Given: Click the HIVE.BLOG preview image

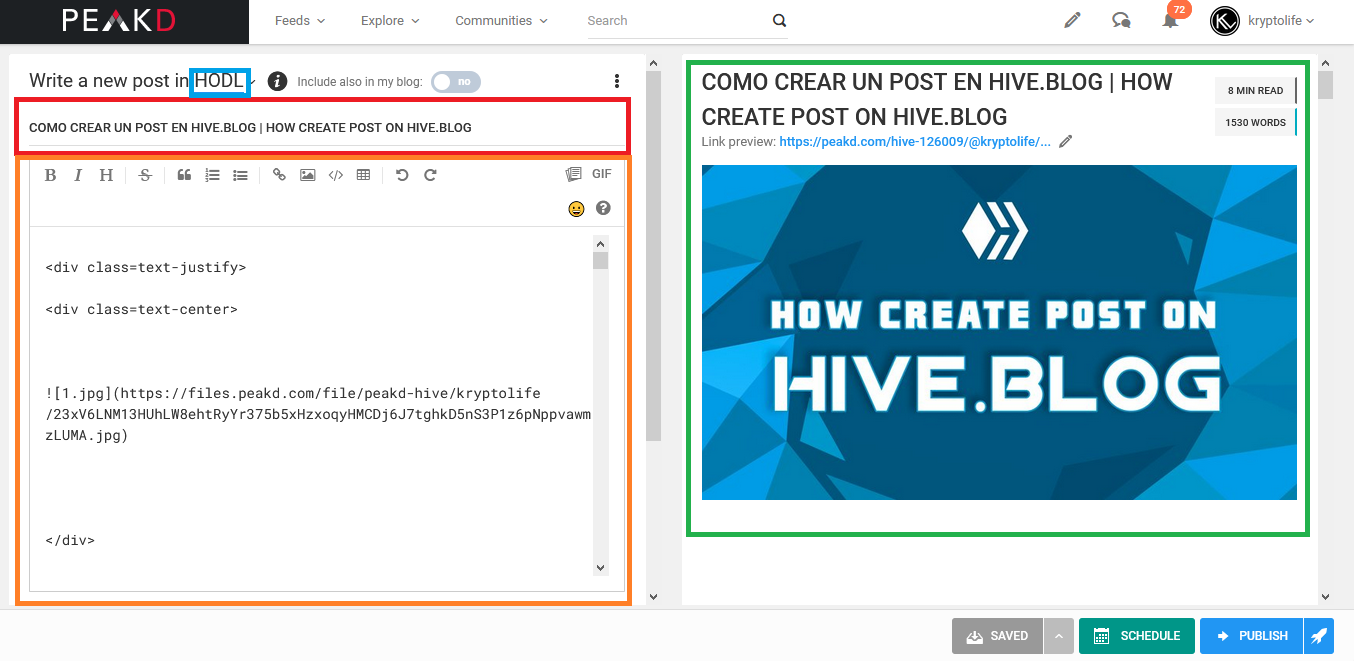Looking at the screenshot, I should tap(999, 332).
